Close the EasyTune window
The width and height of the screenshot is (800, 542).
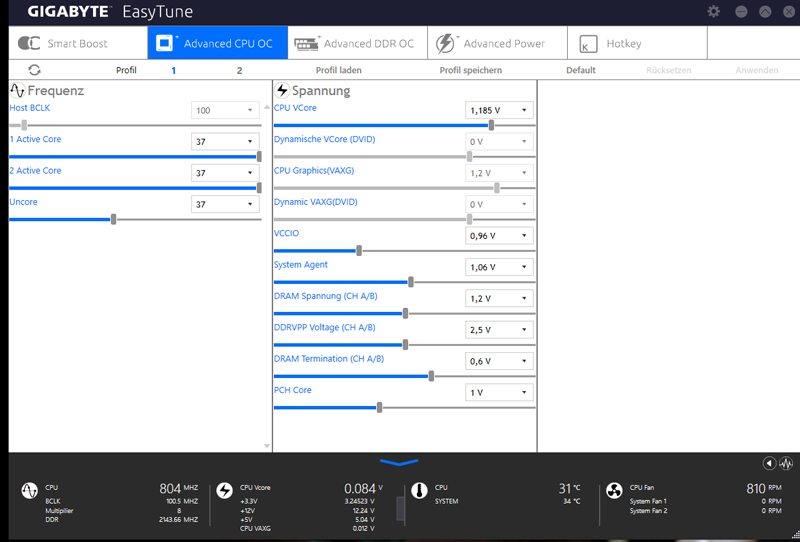(789, 11)
